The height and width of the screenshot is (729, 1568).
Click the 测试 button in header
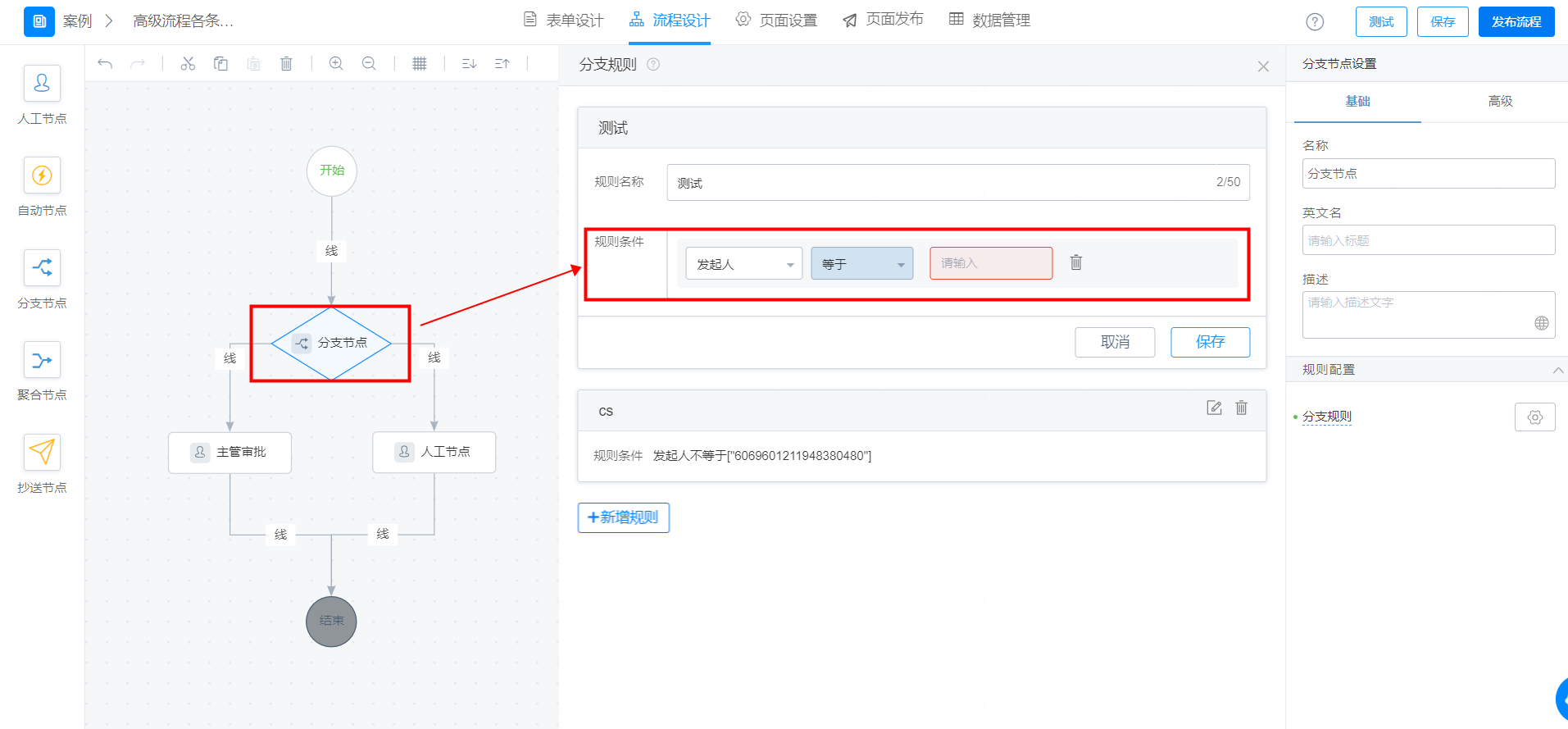coord(1381,22)
